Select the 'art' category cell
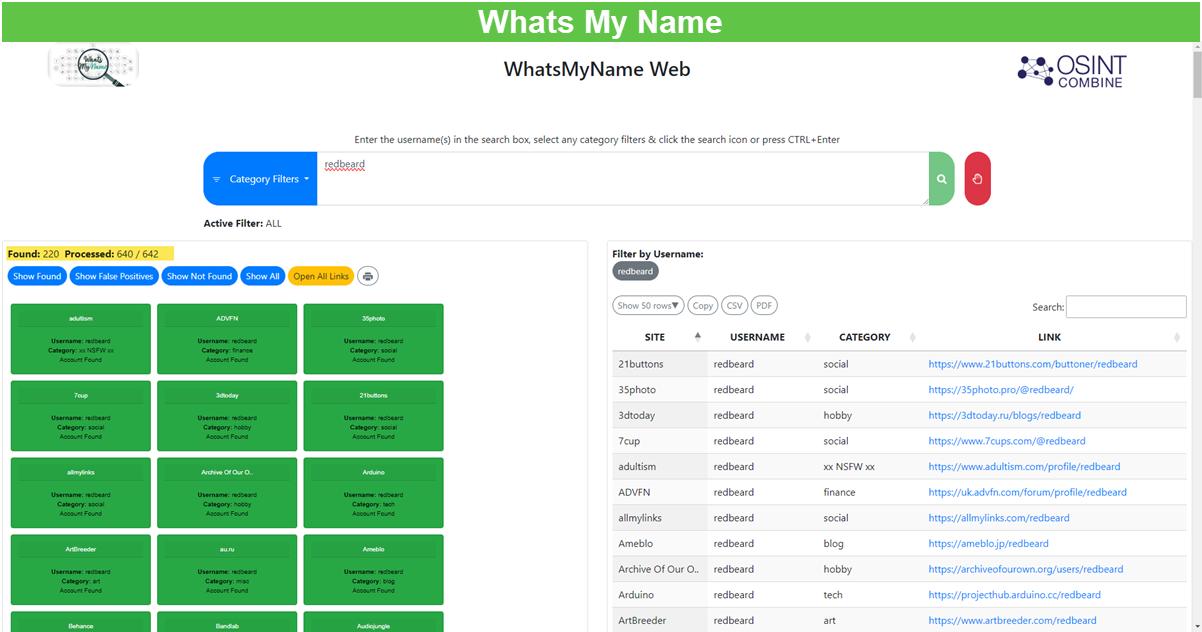Screen dimensions: 1202x632 pos(870,621)
